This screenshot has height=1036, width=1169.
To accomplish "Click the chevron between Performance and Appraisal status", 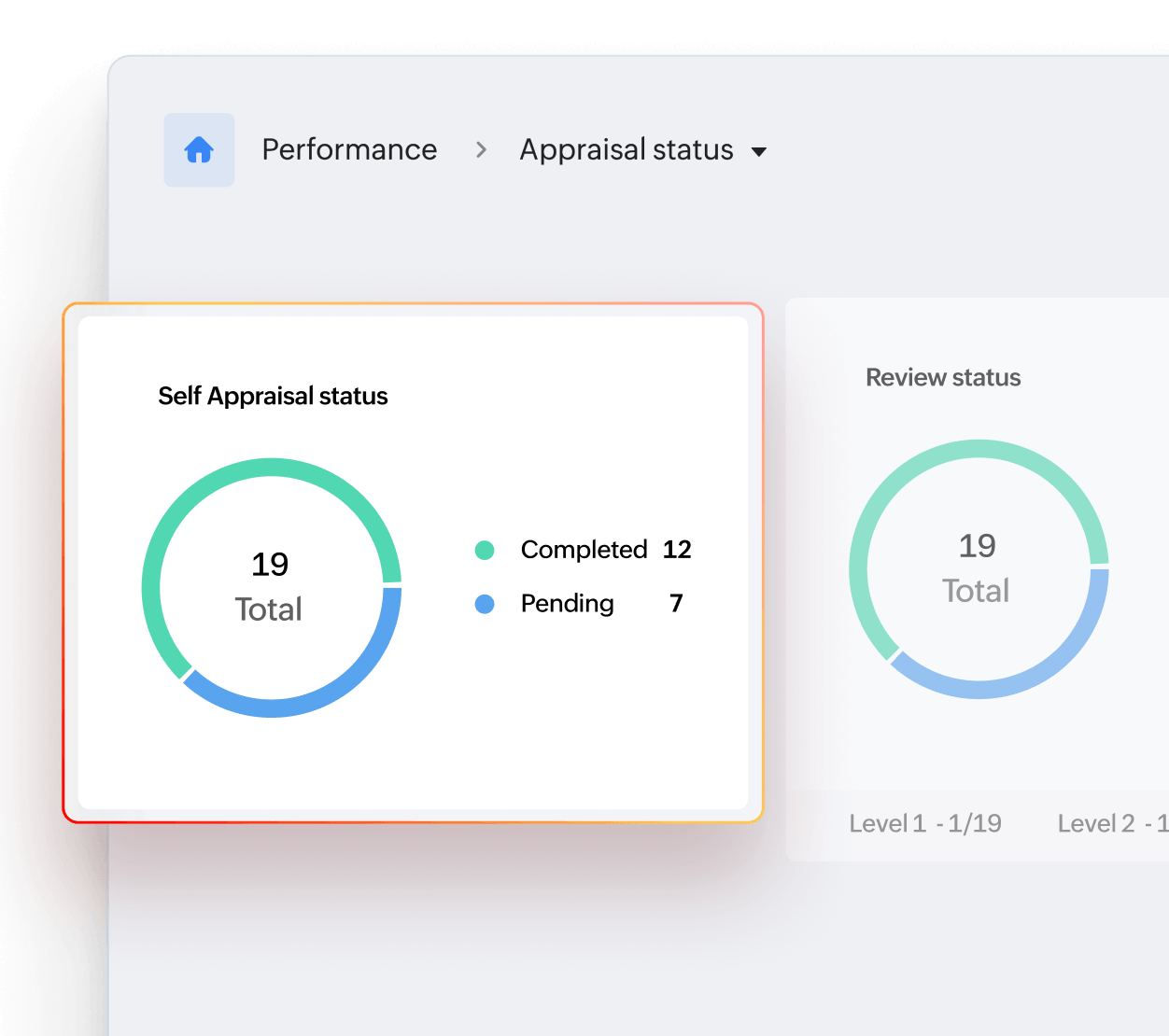I will tap(481, 149).
